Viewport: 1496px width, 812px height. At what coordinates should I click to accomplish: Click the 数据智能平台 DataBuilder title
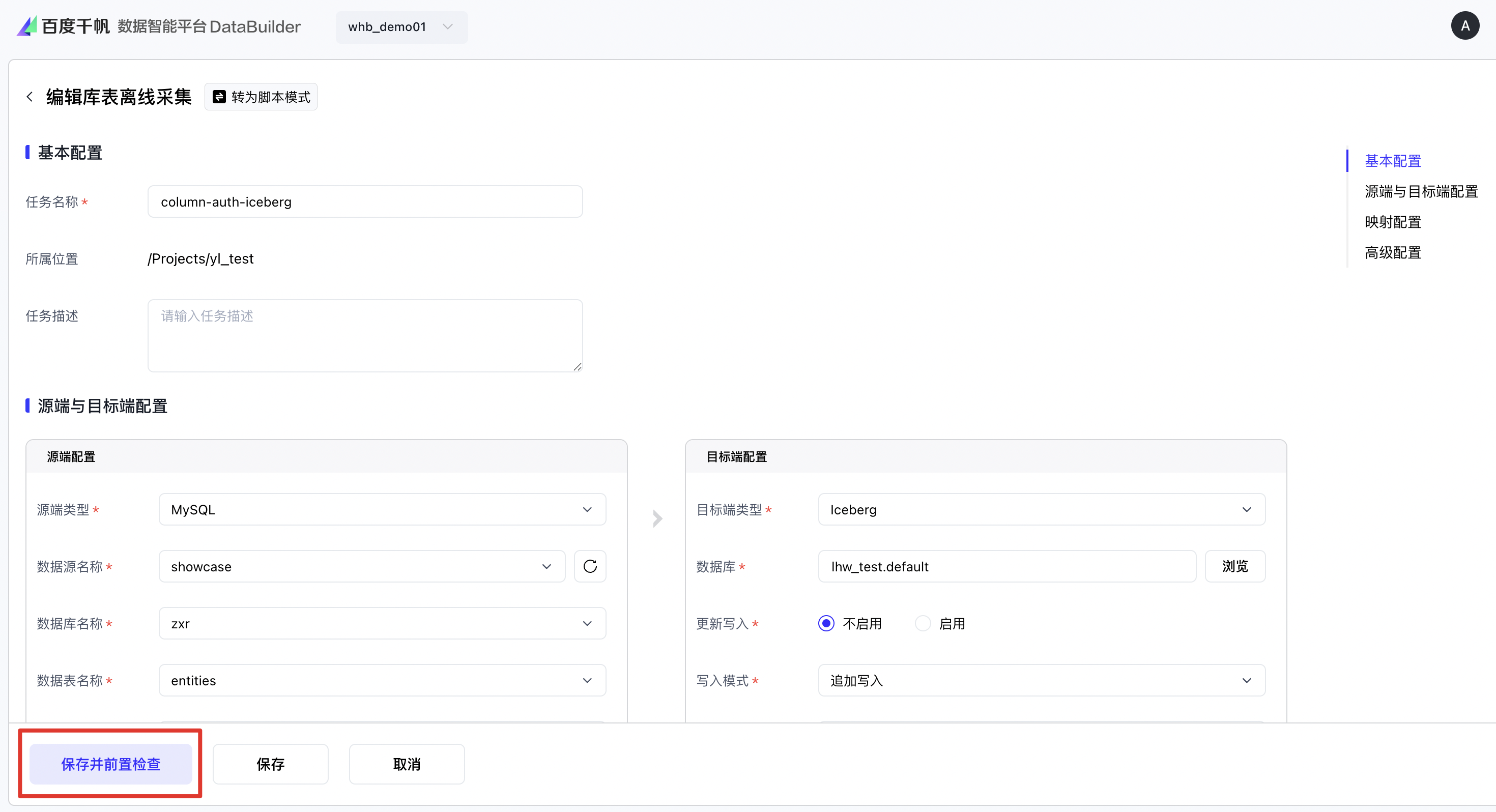coord(209,27)
